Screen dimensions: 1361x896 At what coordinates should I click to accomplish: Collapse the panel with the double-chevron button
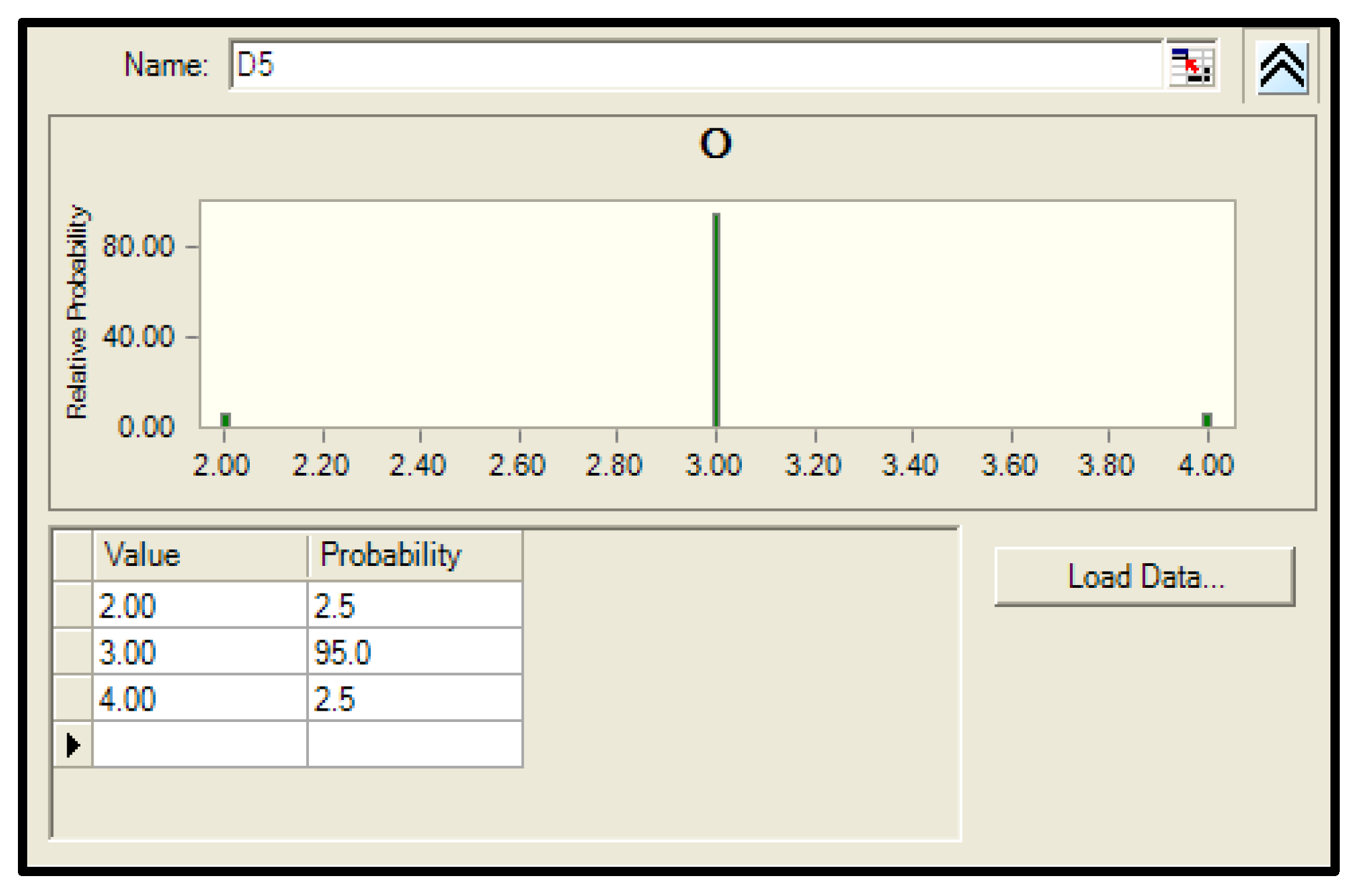[1282, 66]
